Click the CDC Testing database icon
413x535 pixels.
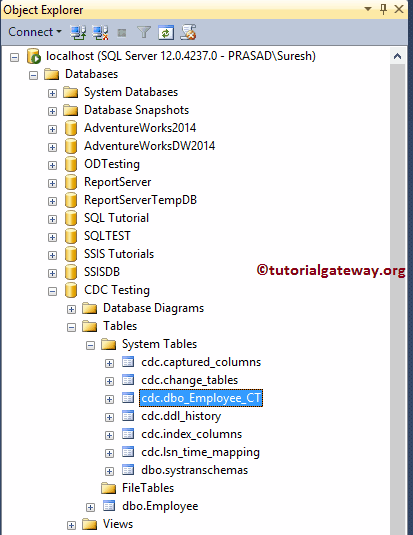click(71, 290)
